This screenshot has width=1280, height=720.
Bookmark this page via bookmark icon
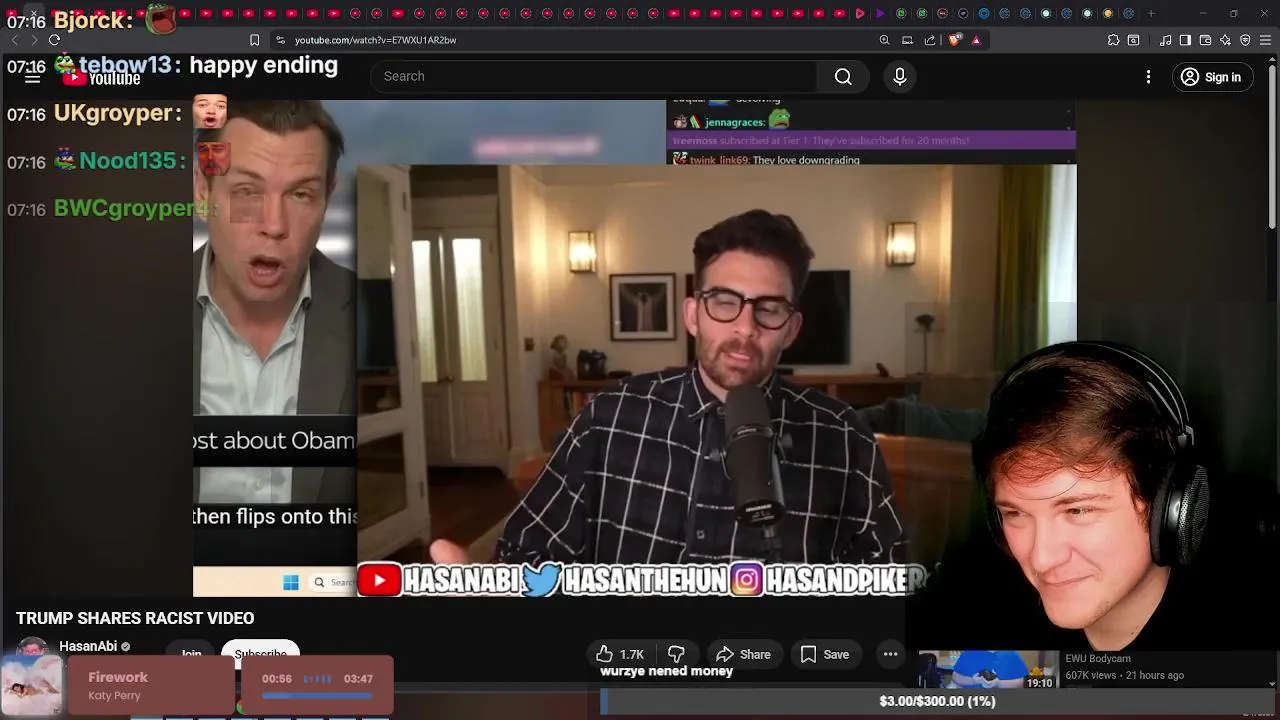coord(255,40)
